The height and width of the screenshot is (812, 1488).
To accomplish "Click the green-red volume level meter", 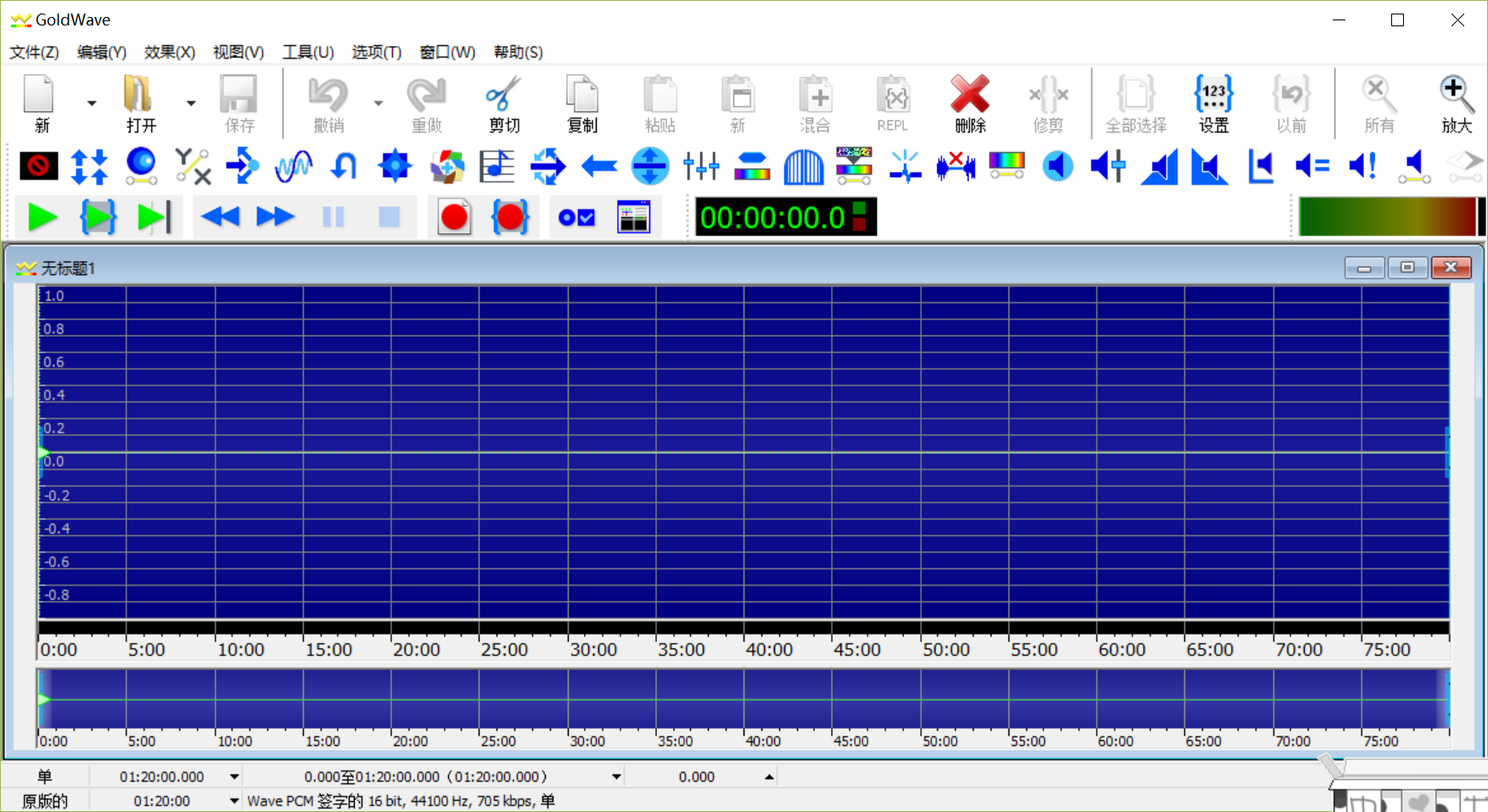I will point(1388,217).
